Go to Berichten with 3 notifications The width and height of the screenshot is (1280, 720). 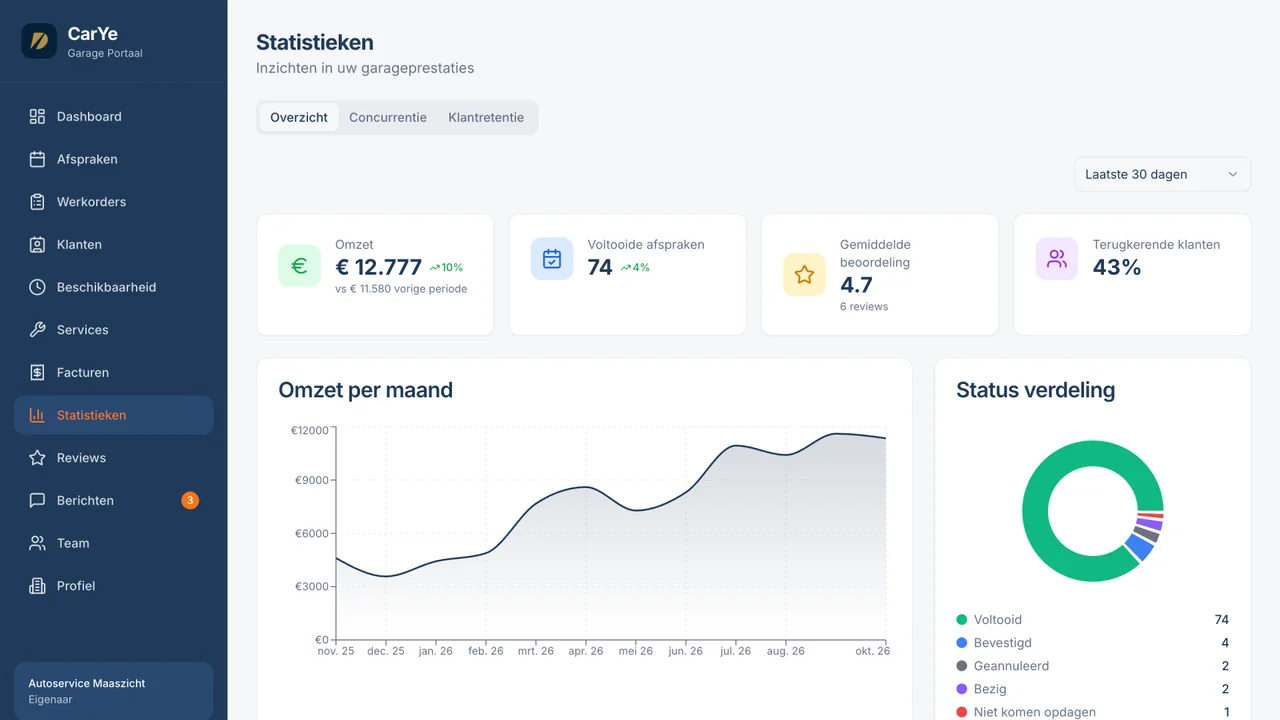coord(114,500)
